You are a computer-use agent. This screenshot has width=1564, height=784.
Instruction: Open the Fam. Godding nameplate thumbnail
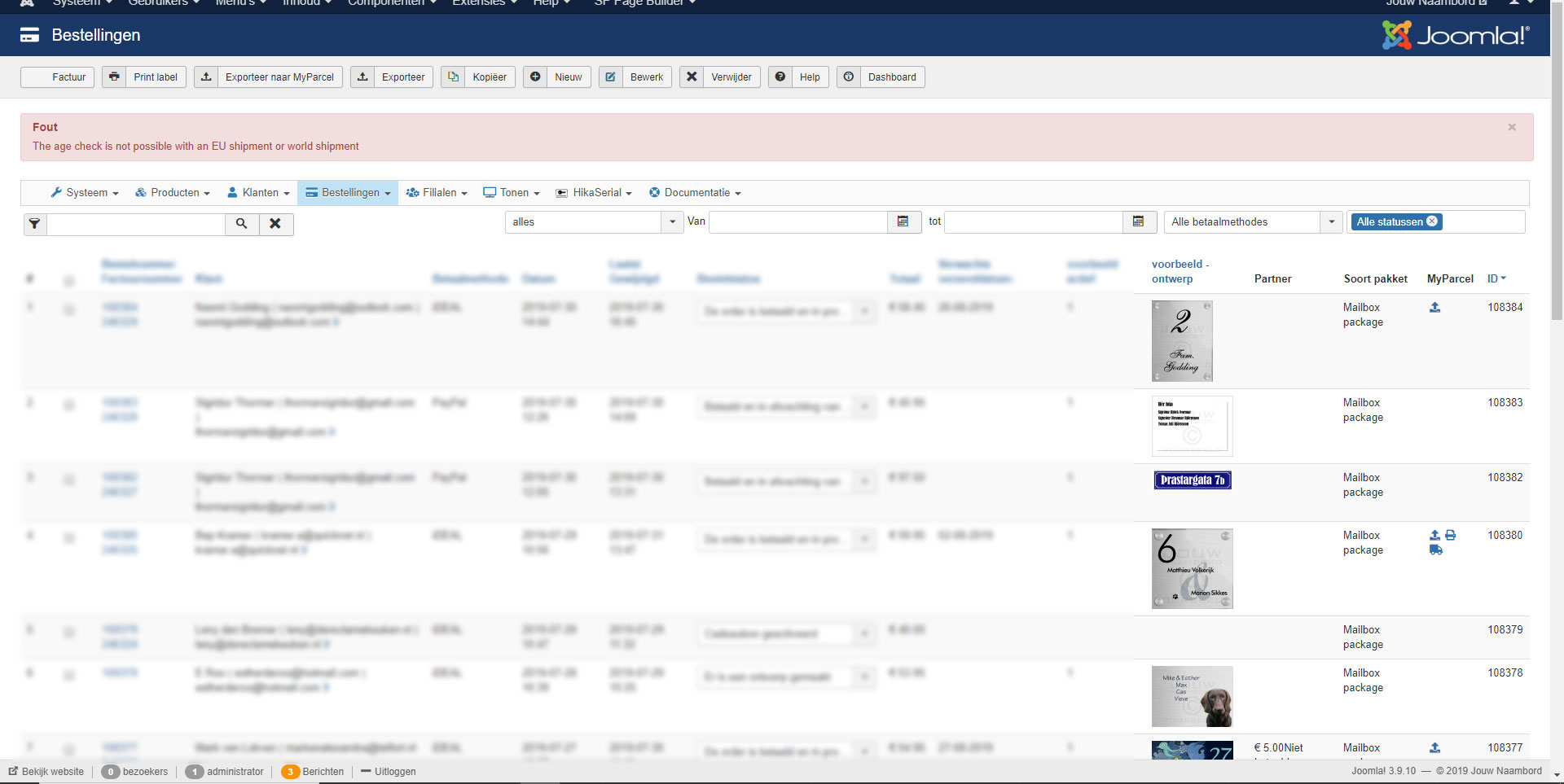[x=1181, y=341]
